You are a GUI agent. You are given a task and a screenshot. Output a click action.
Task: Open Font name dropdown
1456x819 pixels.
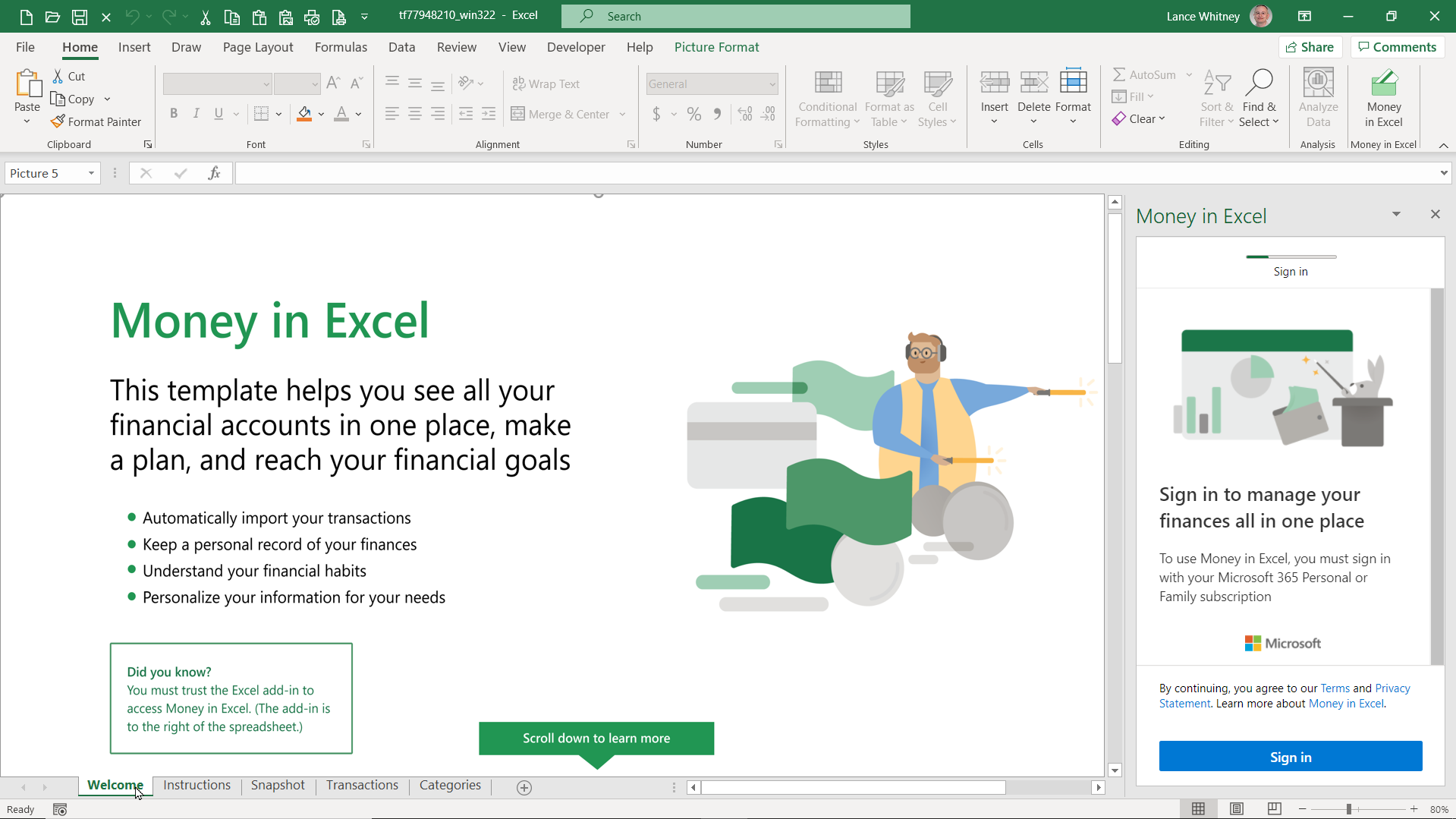266,83
